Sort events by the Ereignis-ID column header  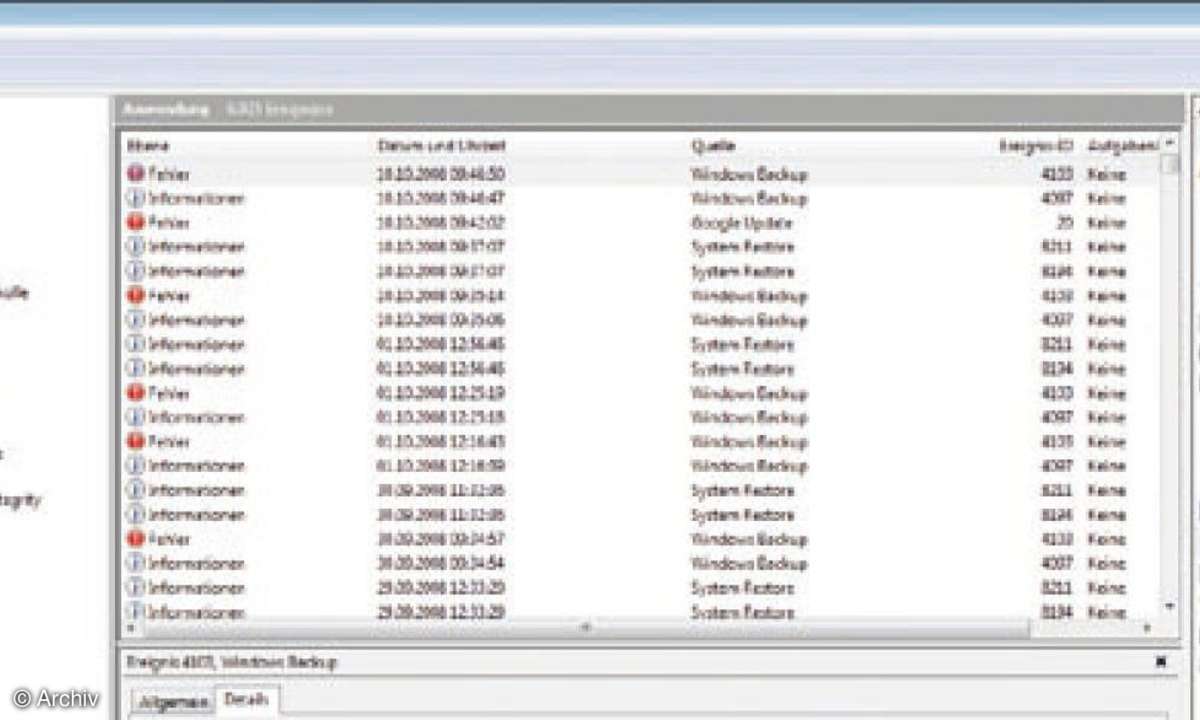coord(1030,143)
